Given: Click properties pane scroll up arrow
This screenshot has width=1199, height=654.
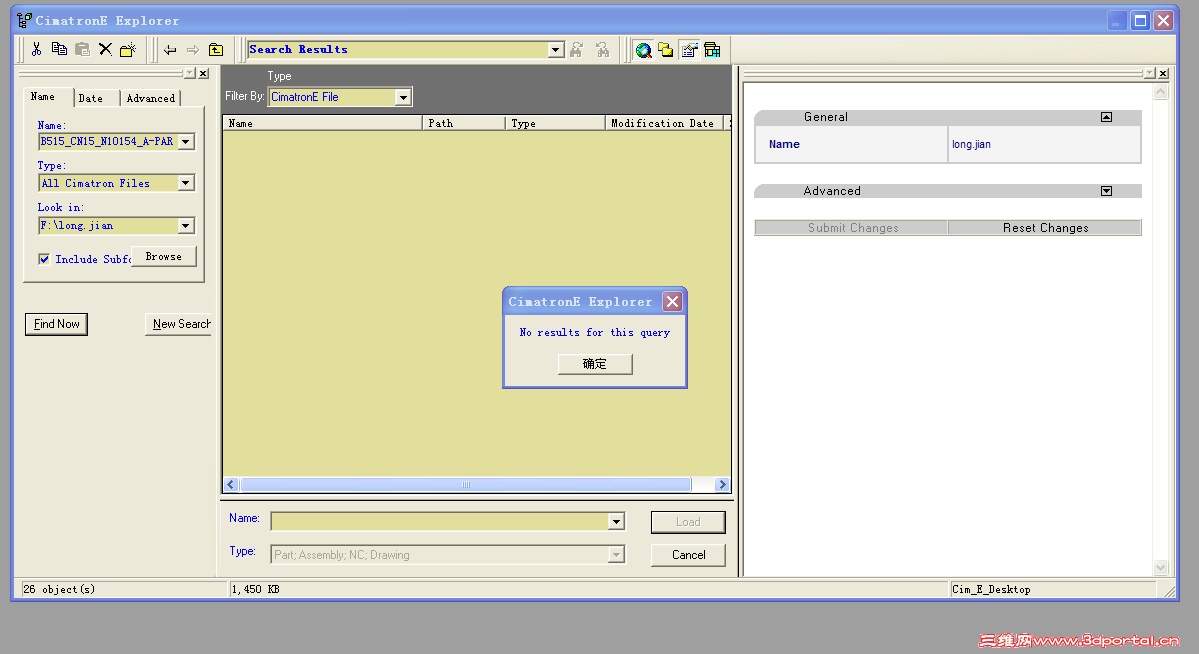Looking at the screenshot, I should point(1161,92).
